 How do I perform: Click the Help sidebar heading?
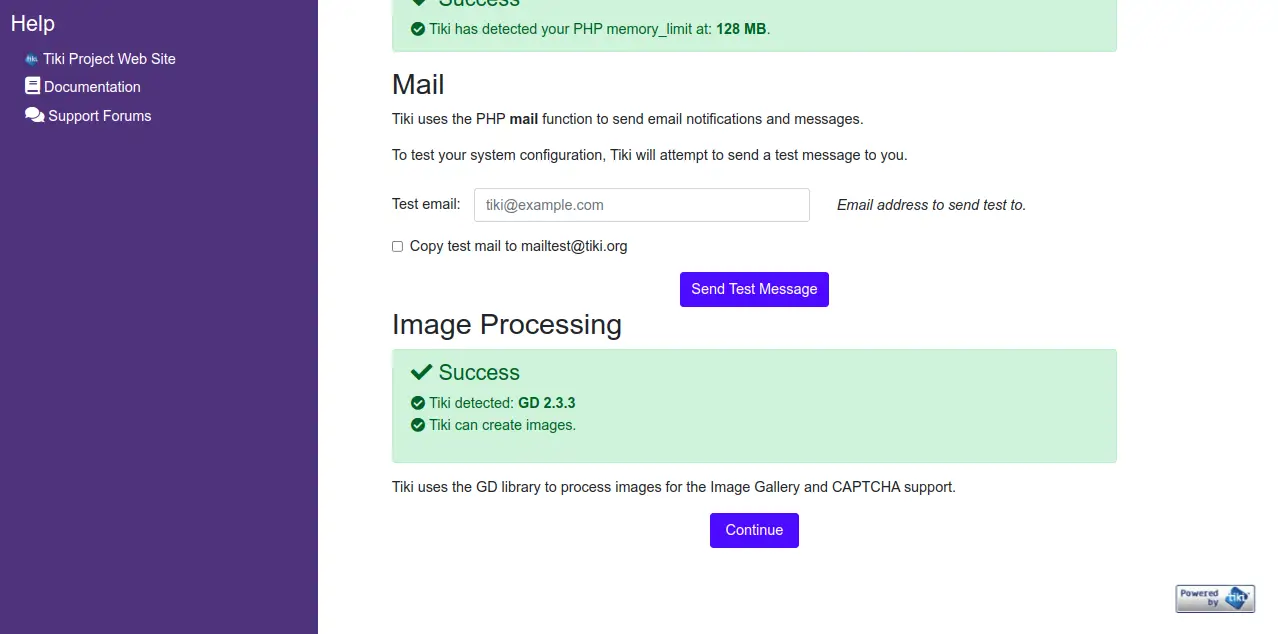tap(33, 23)
